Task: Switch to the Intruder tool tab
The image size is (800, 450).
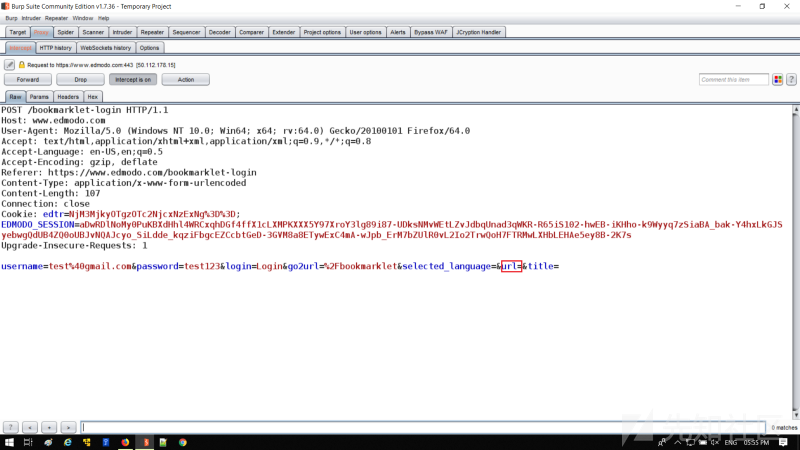Action: (122, 32)
